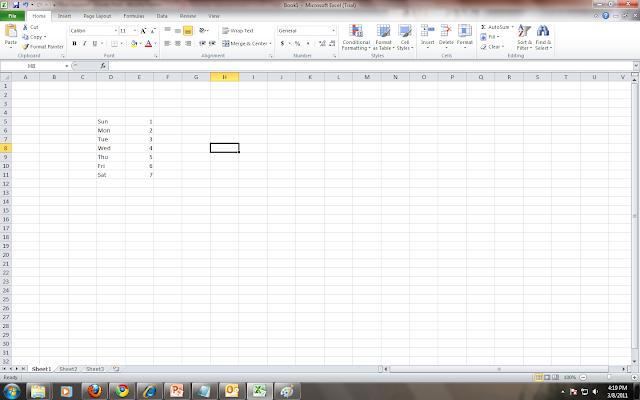Click Page Layout view in status bar

(x=547, y=377)
